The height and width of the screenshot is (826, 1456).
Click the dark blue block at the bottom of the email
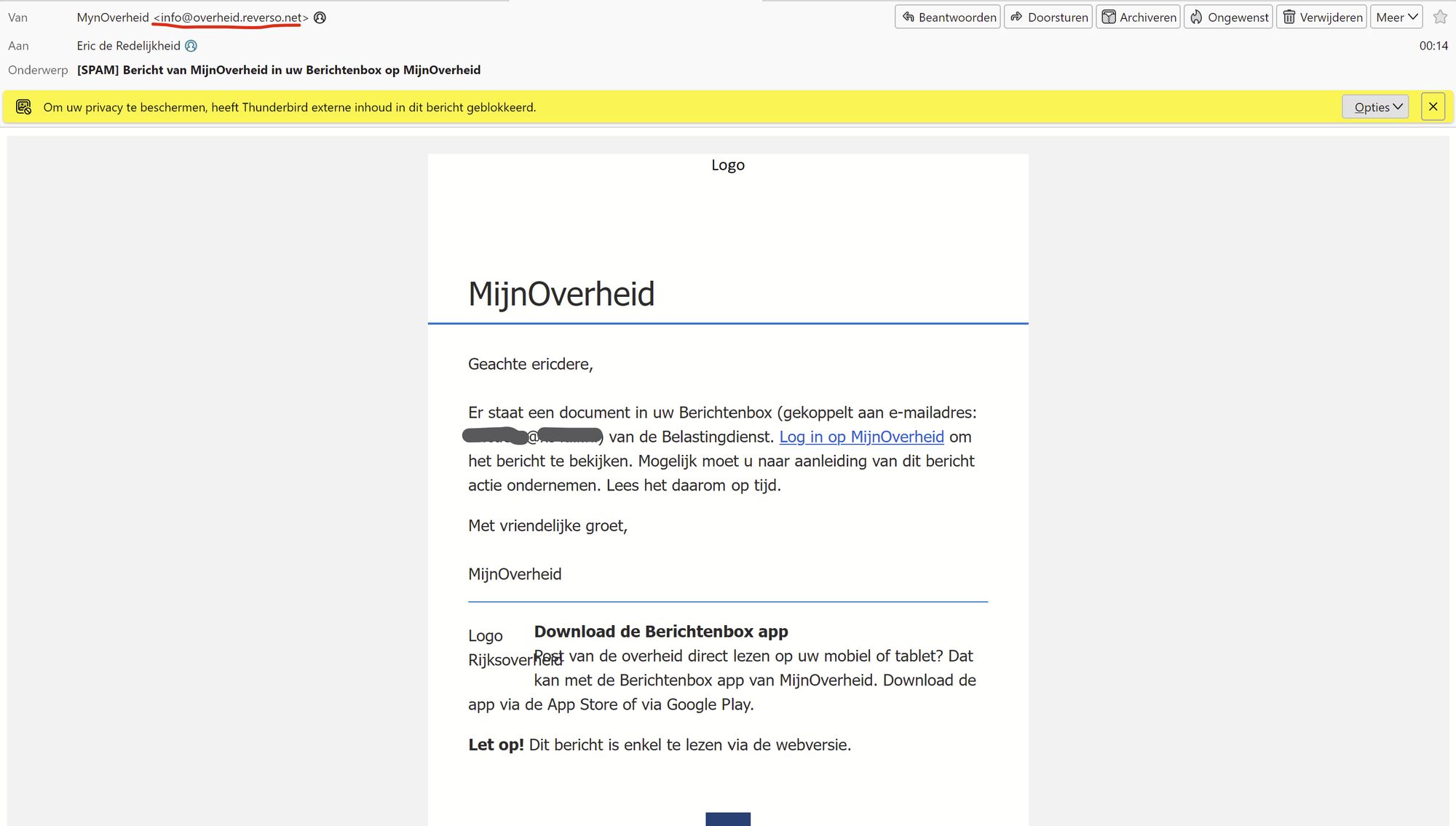tap(728, 819)
